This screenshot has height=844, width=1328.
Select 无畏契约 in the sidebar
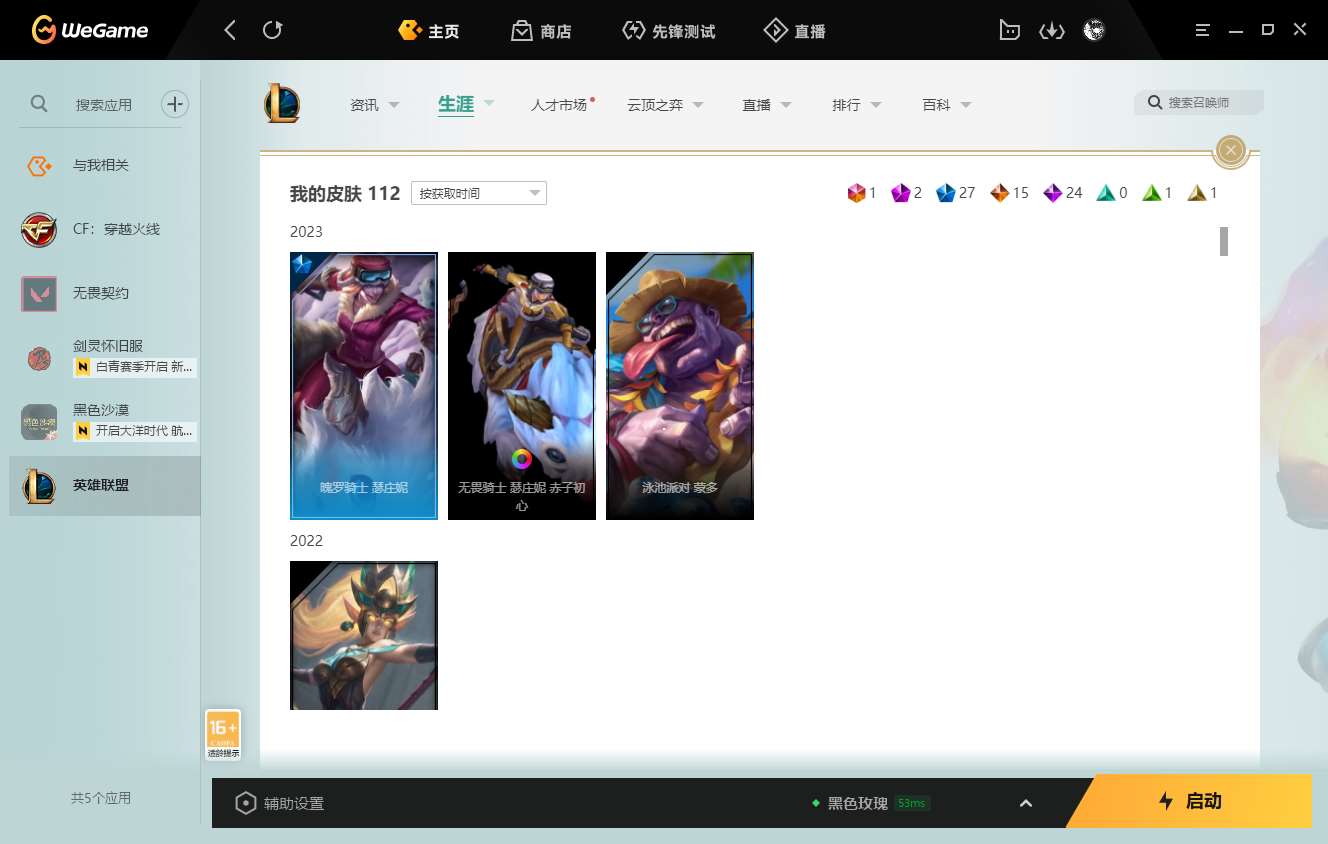[100, 293]
